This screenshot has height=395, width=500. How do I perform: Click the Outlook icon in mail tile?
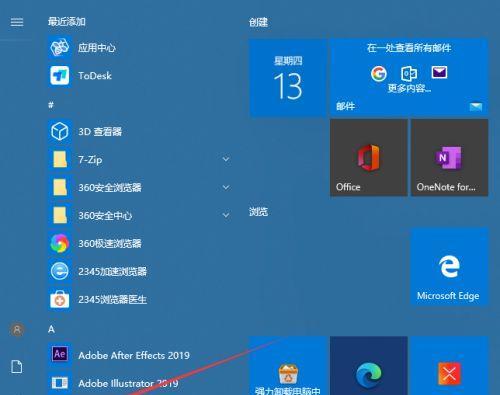click(x=409, y=73)
